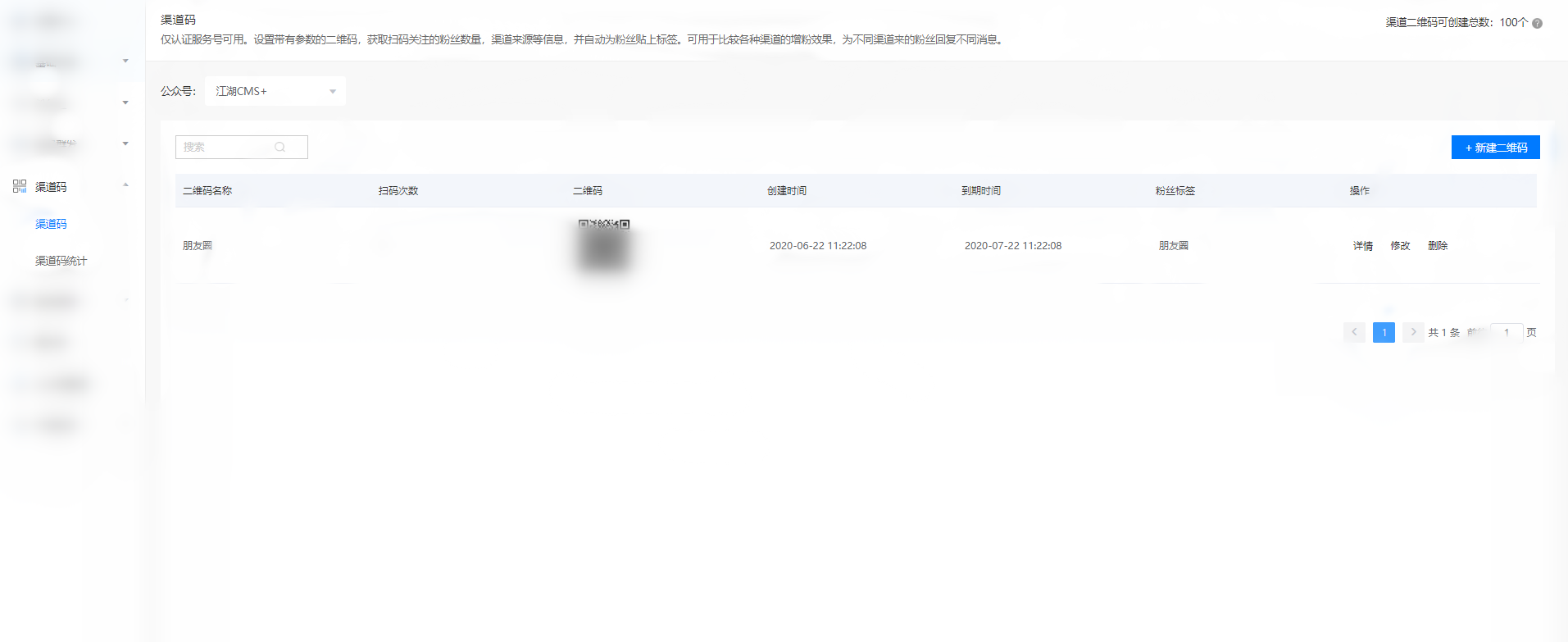Click the 扫码次数 column header

(398, 190)
